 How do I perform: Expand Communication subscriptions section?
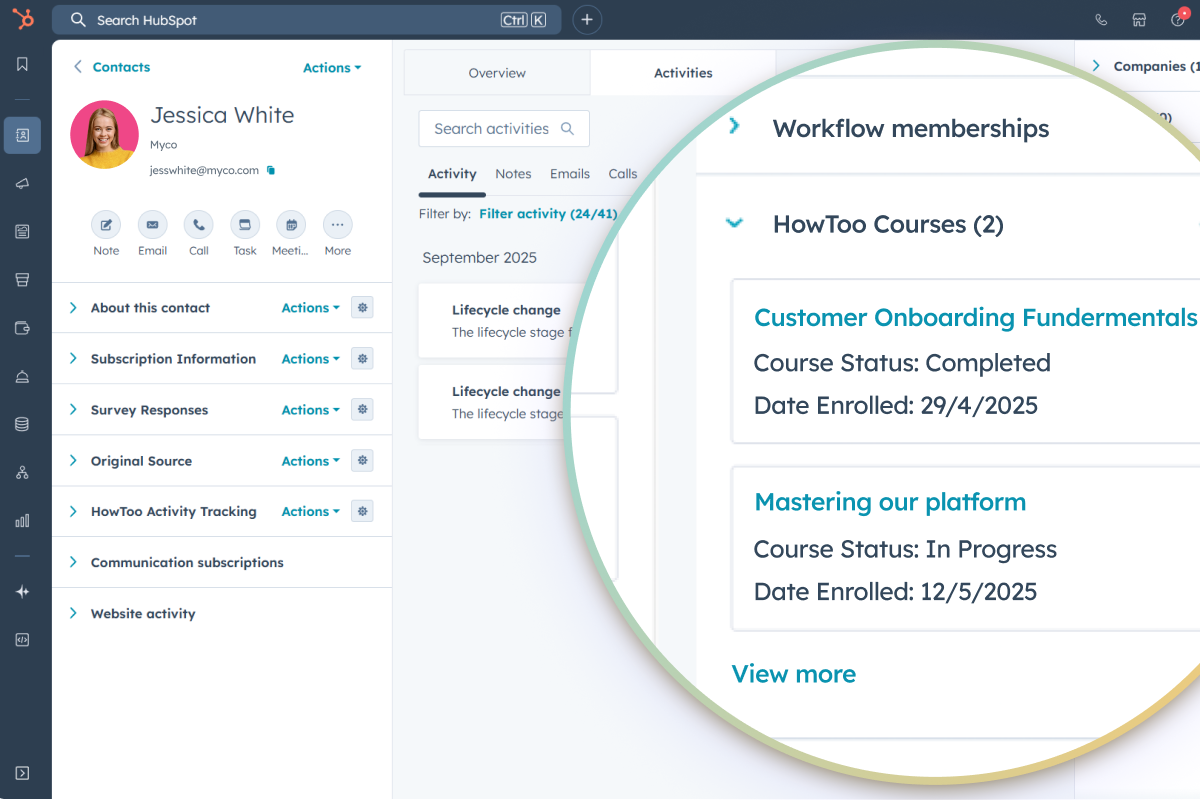click(x=73, y=562)
